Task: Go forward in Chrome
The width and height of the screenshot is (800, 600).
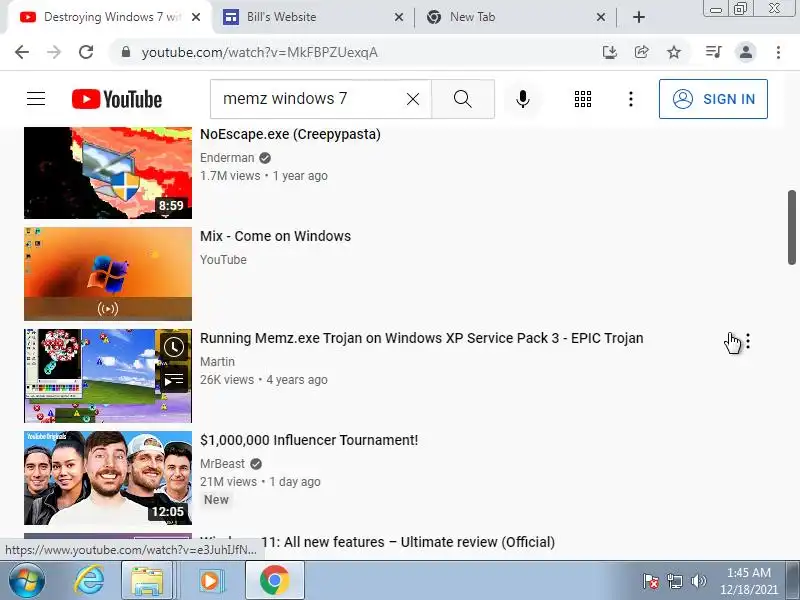Action: point(54,52)
